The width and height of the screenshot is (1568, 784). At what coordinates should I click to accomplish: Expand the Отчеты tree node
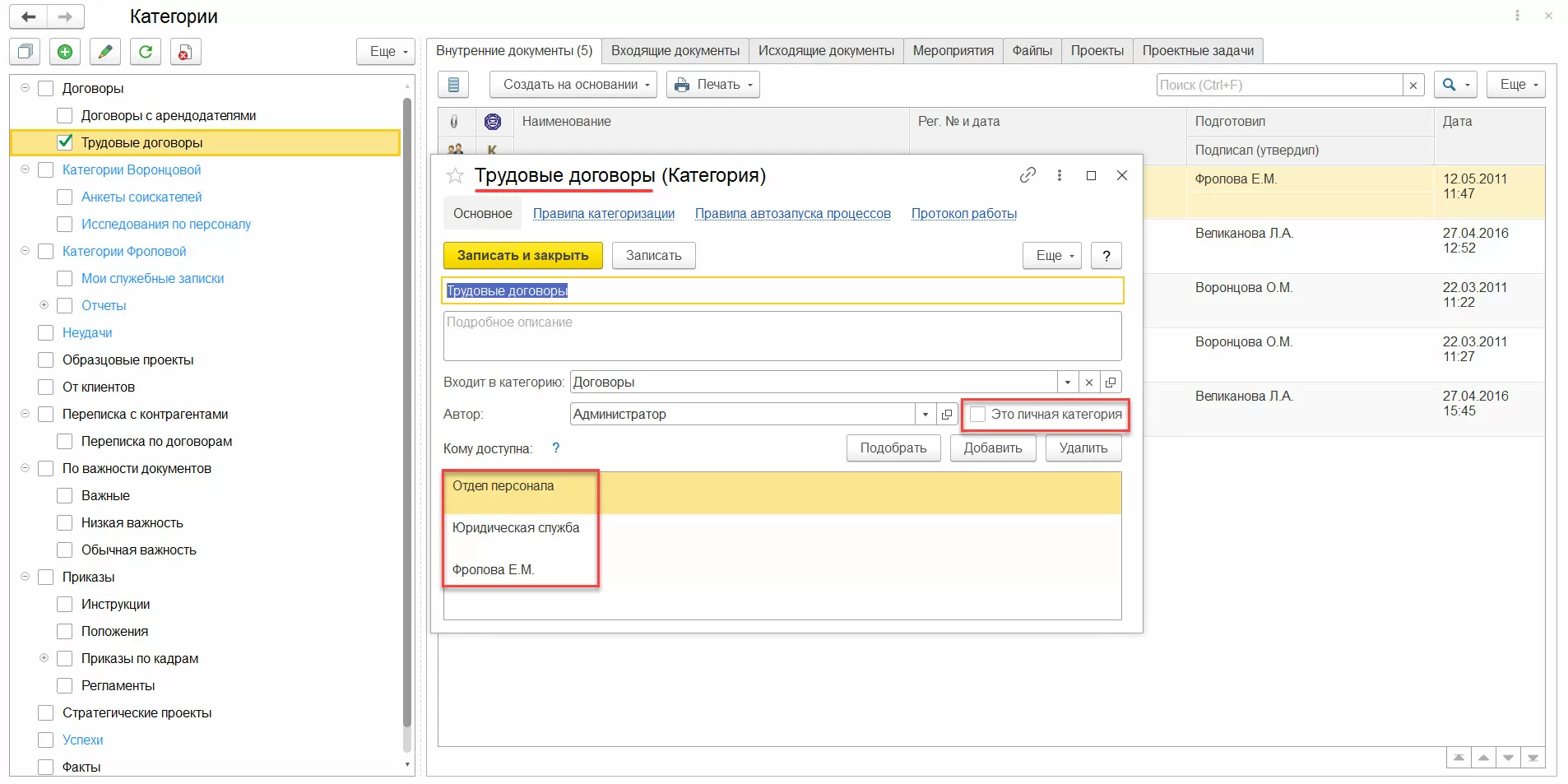(x=44, y=305)
